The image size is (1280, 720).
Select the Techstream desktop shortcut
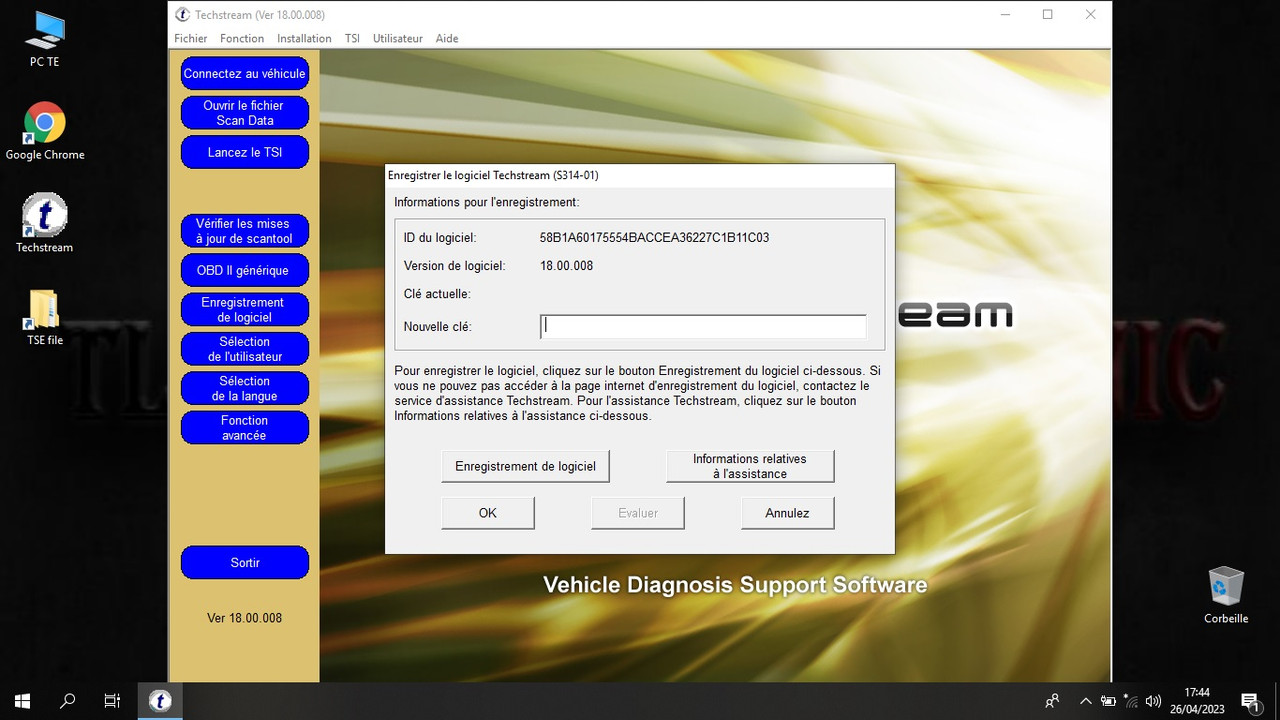click(x=45, y=223)
